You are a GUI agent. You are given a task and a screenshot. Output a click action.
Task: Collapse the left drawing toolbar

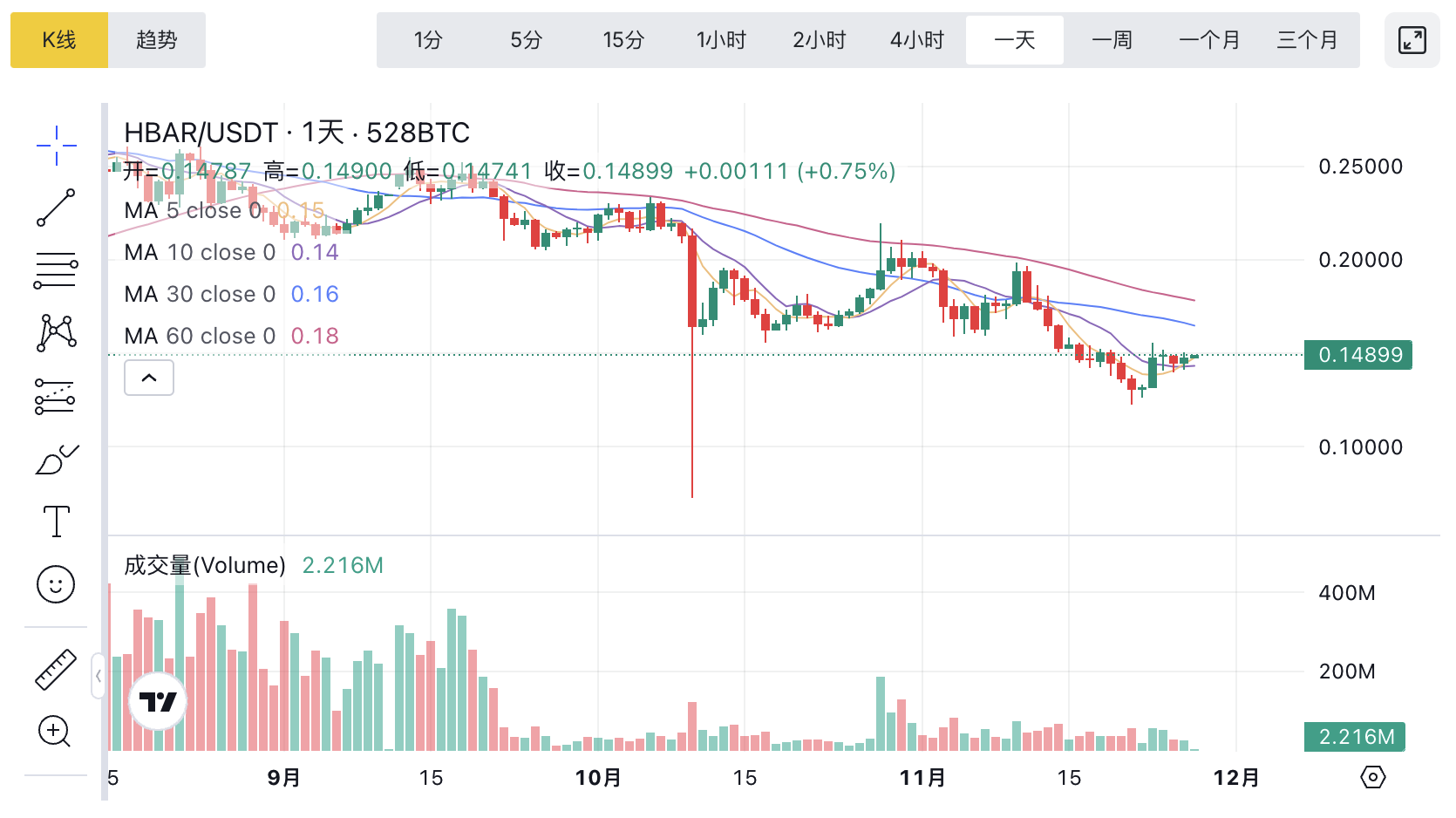99,676
